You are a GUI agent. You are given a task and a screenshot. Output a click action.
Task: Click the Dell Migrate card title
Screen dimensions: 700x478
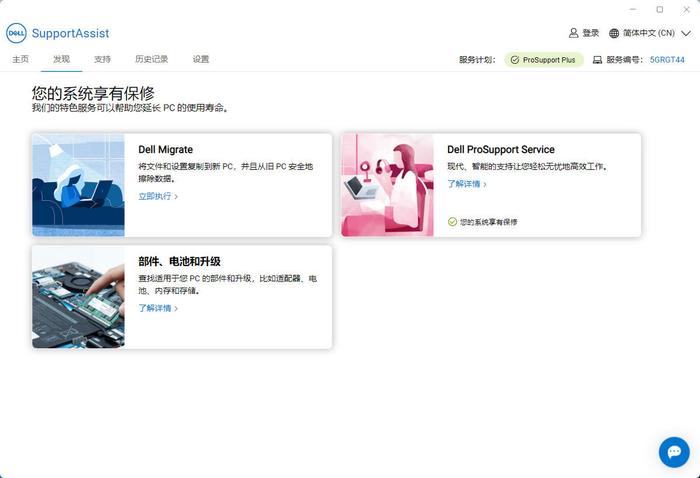click(166, 150)
